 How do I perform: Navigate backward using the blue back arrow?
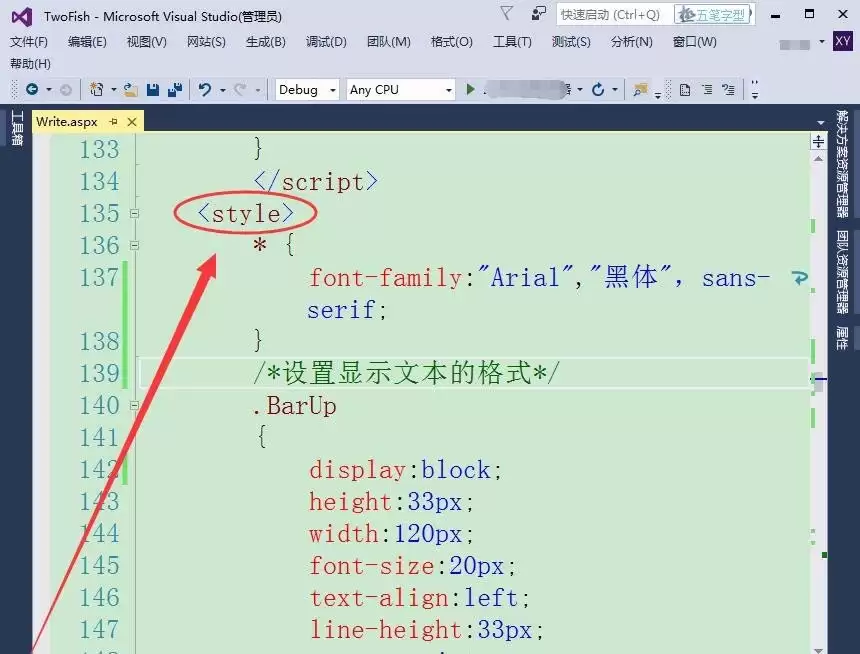pos(32,89)
